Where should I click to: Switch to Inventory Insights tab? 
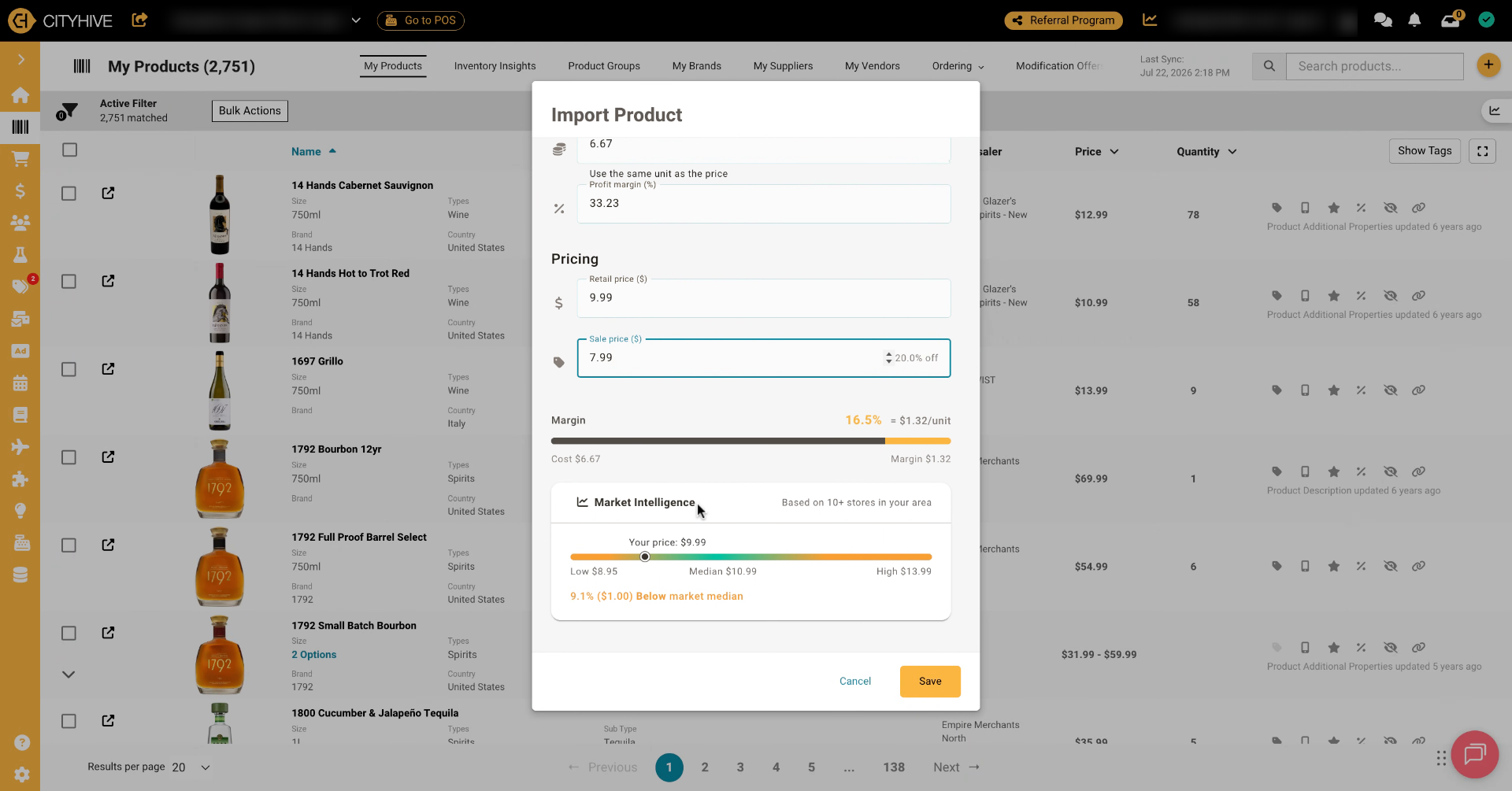pos(495,66)
